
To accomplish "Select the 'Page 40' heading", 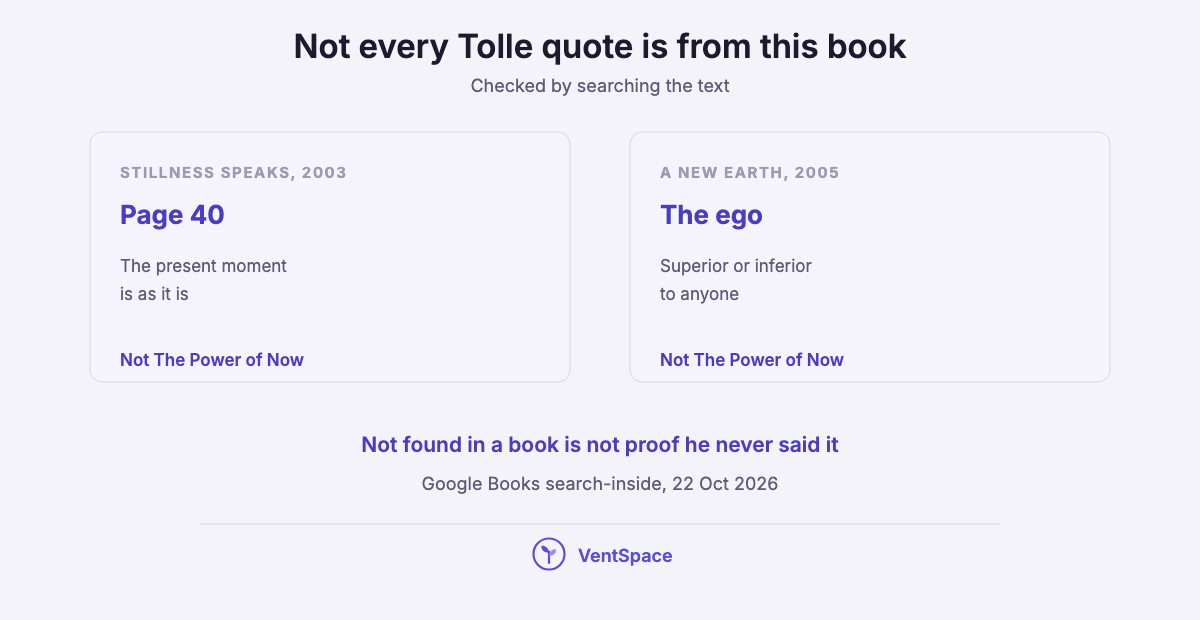I will coord(172,215).
